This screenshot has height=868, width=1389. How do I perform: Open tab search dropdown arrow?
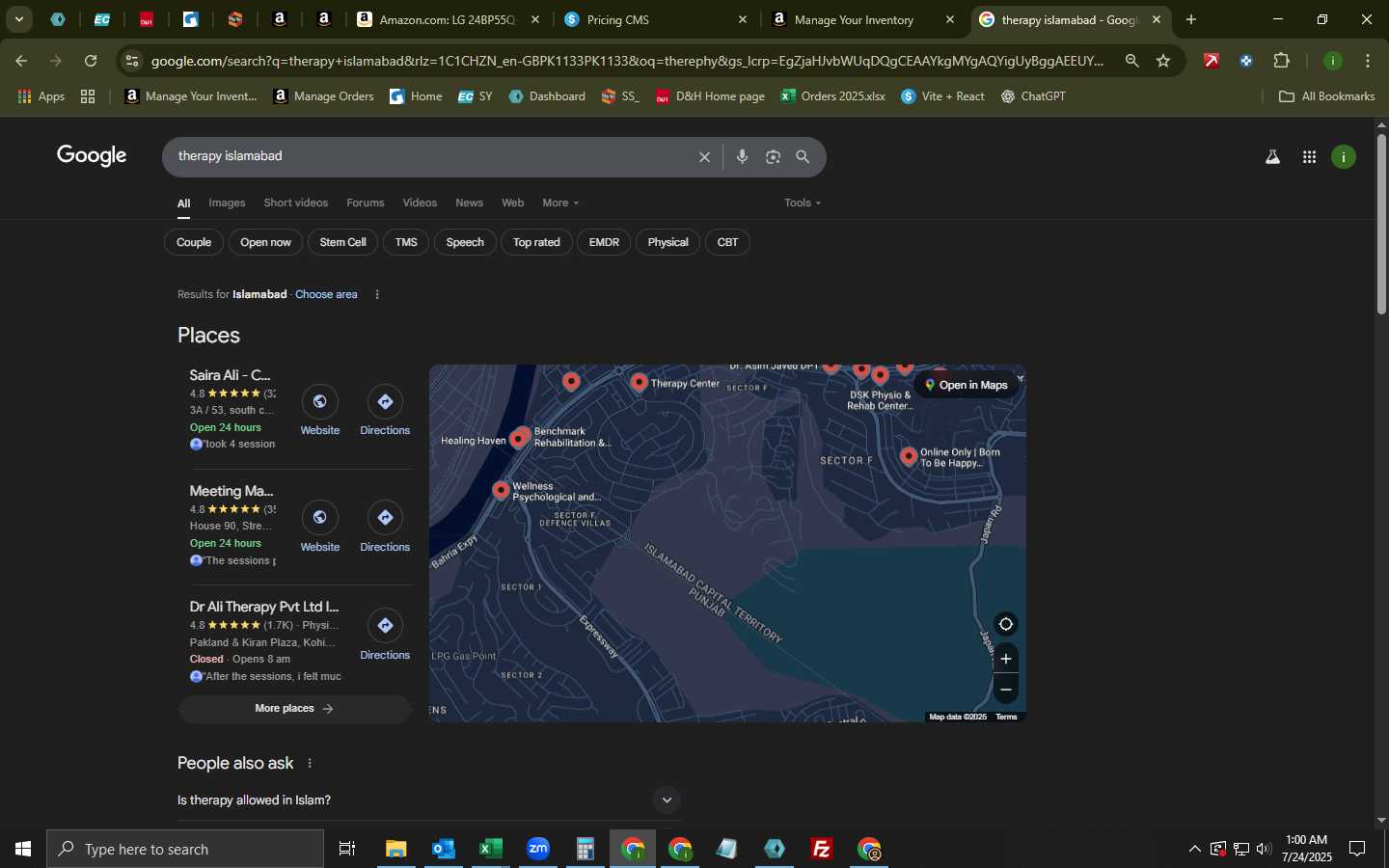pyautogui.click(x=18, y=19)
